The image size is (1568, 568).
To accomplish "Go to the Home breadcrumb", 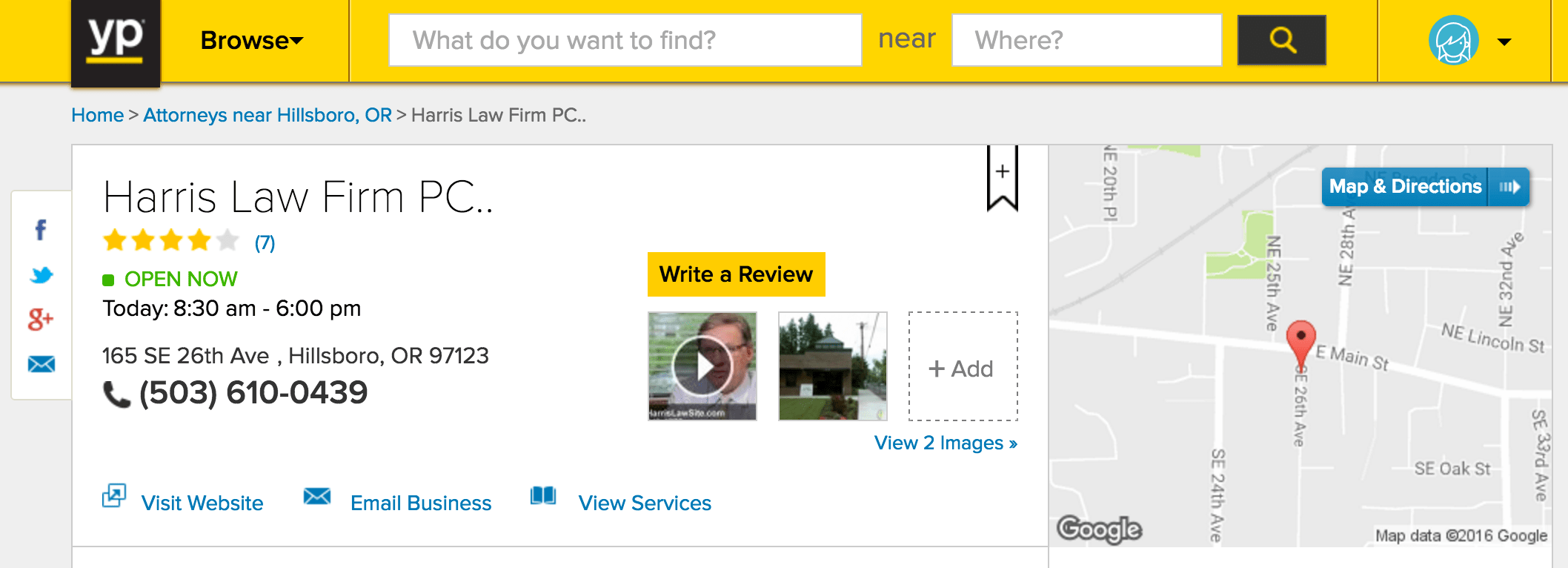I will pos(97,115).
